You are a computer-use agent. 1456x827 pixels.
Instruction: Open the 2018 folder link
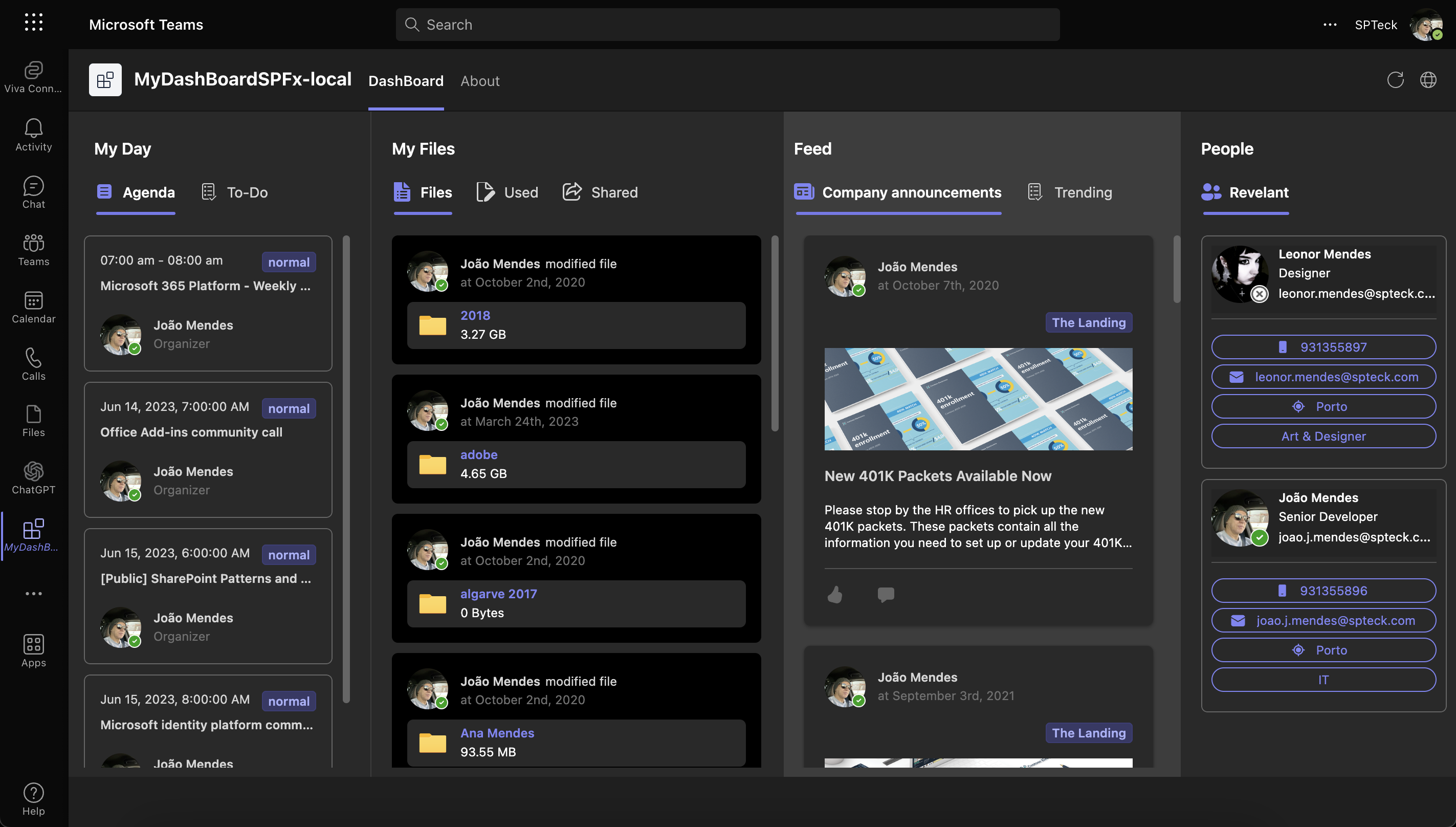(x=475, y=315)
